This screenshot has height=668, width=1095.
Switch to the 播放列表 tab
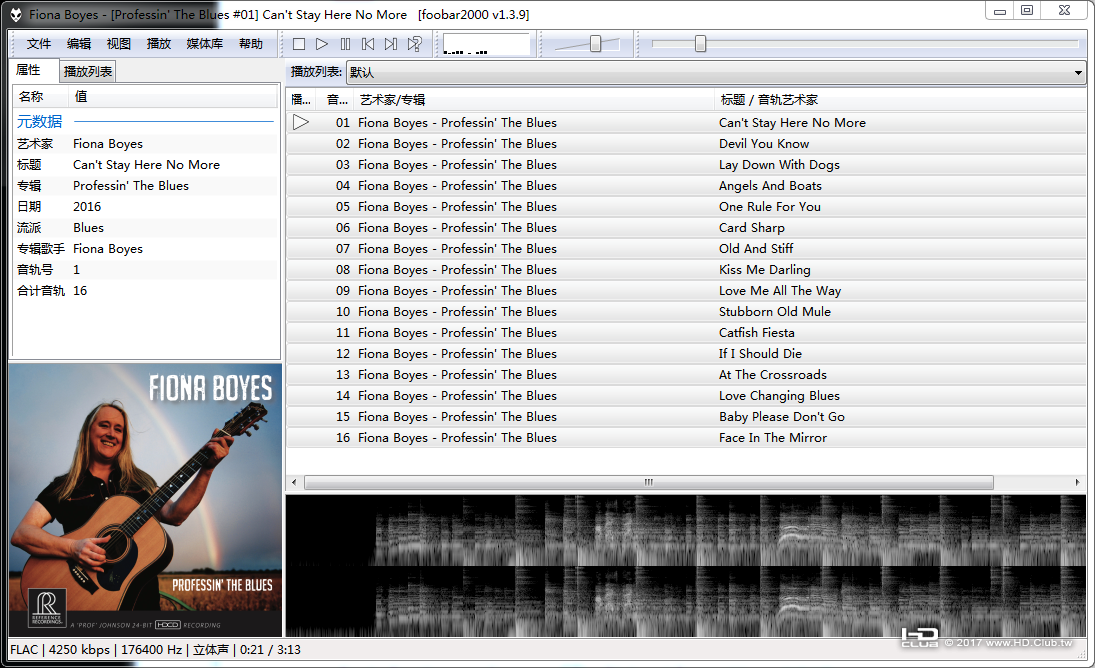click(x=87, y=71)
